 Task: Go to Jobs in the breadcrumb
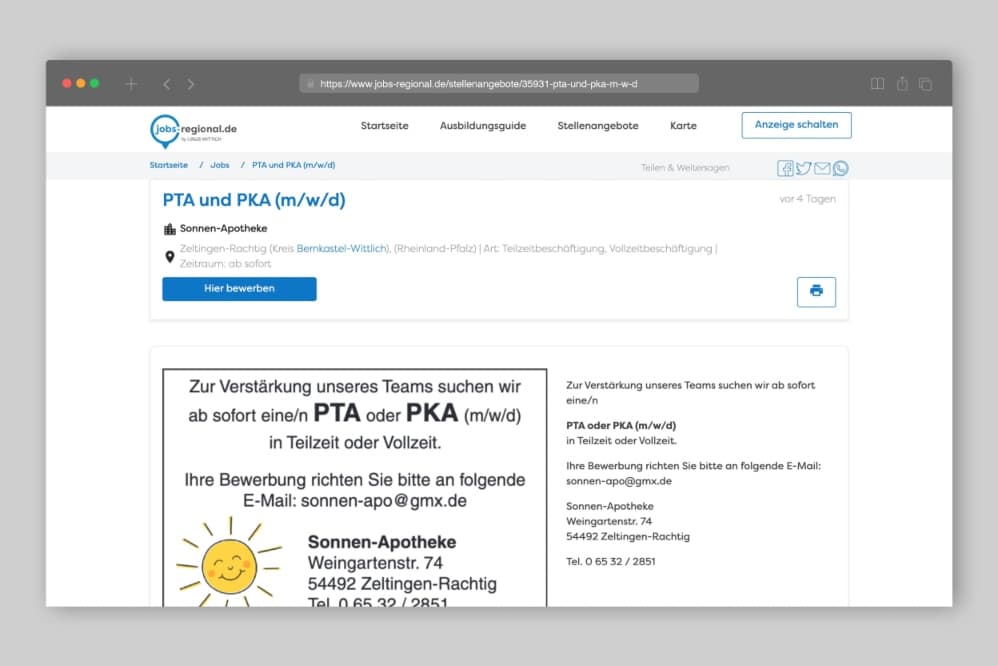(x=220, y=165)
